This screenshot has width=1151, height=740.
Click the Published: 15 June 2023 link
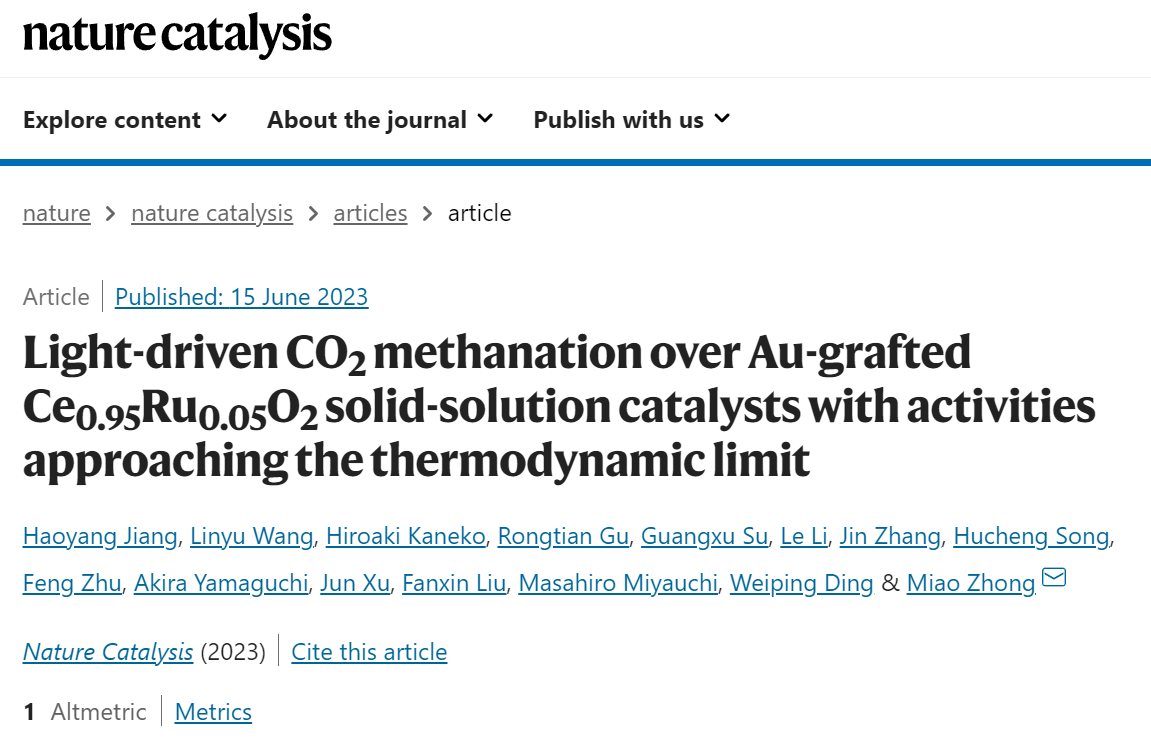pyautogui.click(x=242, y=297)
